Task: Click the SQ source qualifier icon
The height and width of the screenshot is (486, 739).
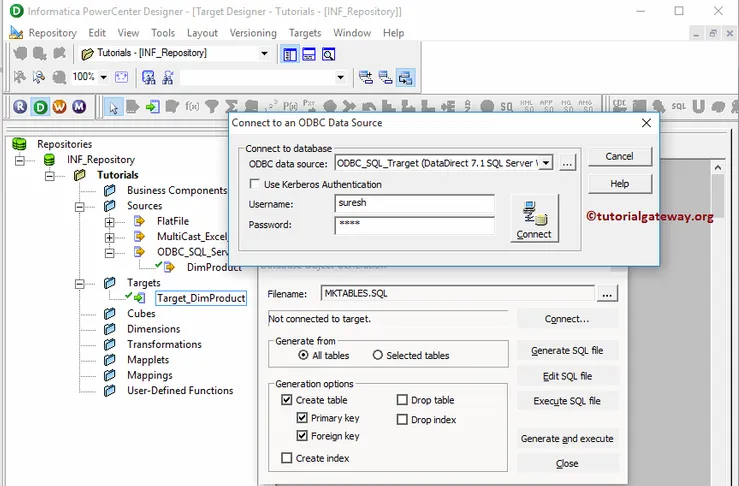Action: point(507,107)
